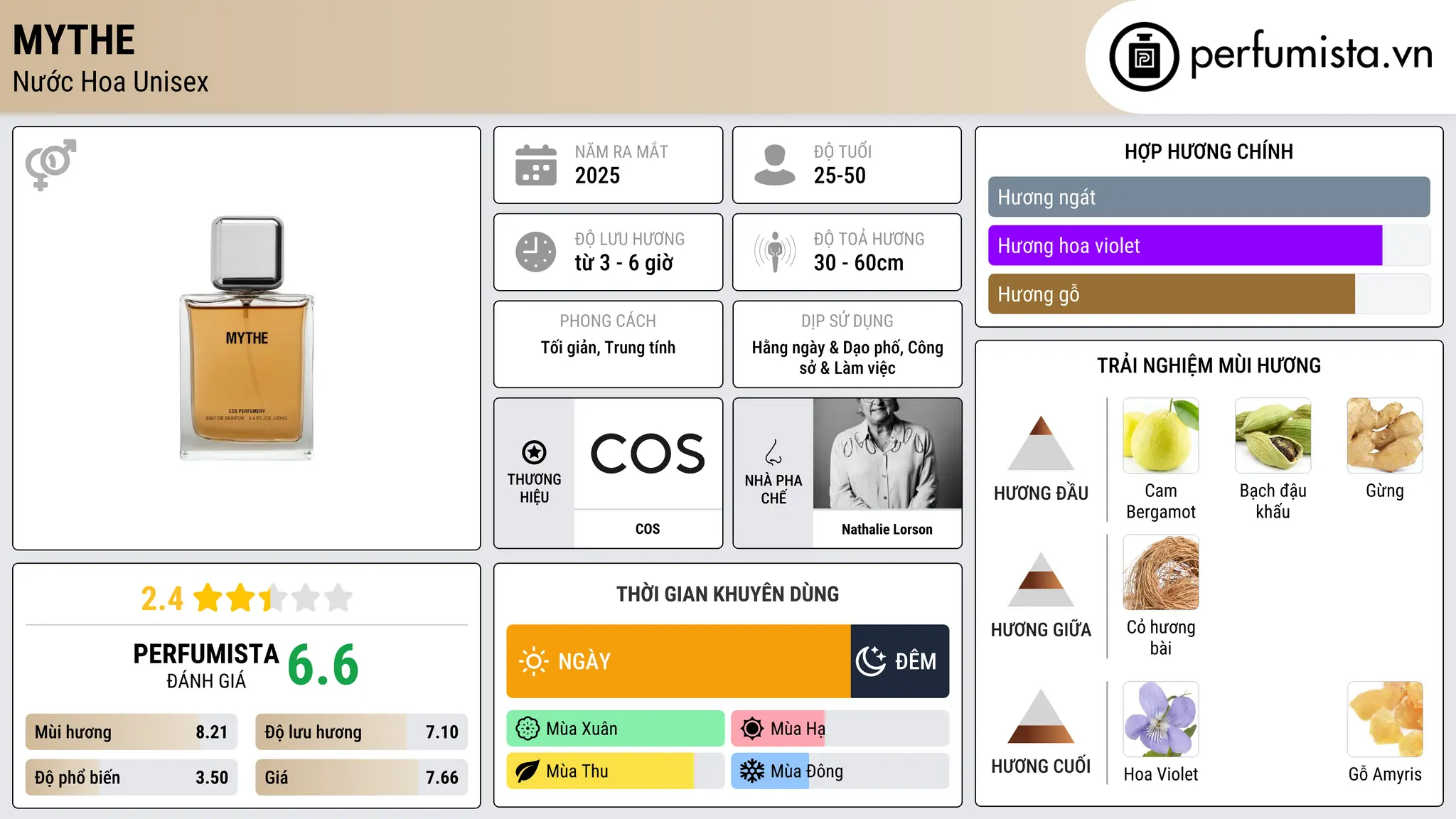Click the Nước Hoa Unisex subtitle

[111, 82]
